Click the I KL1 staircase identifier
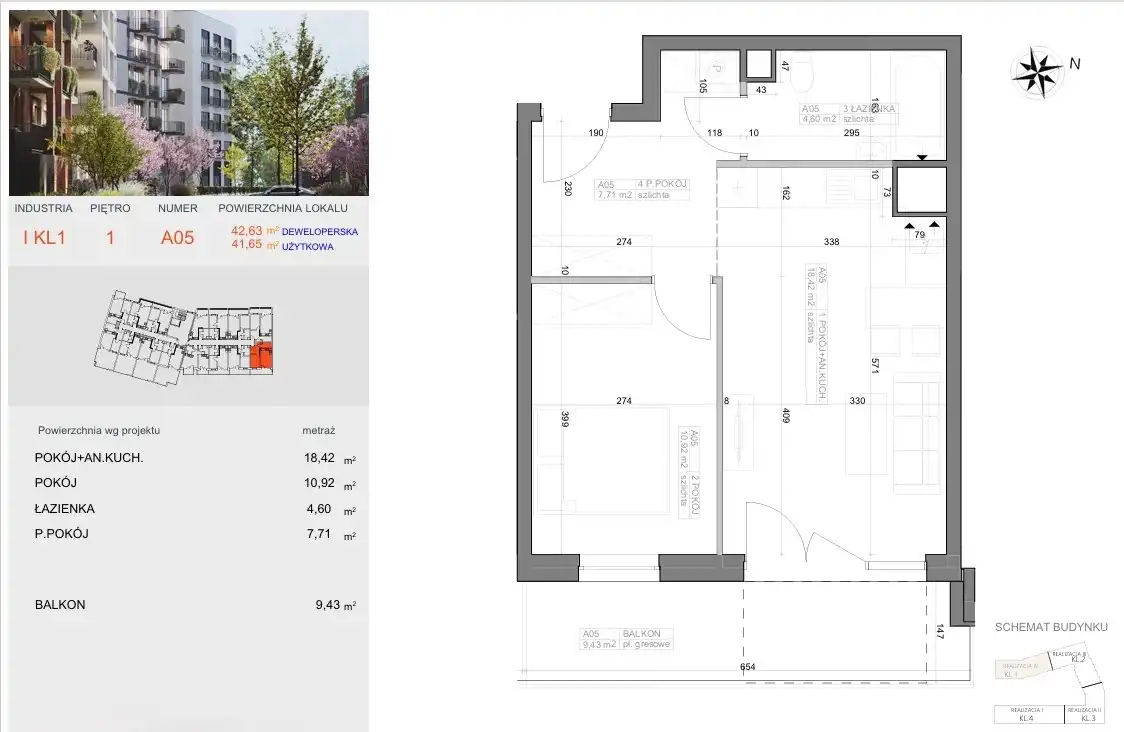Viewport: 1124px width, 732px height. [x=44, y=238]
